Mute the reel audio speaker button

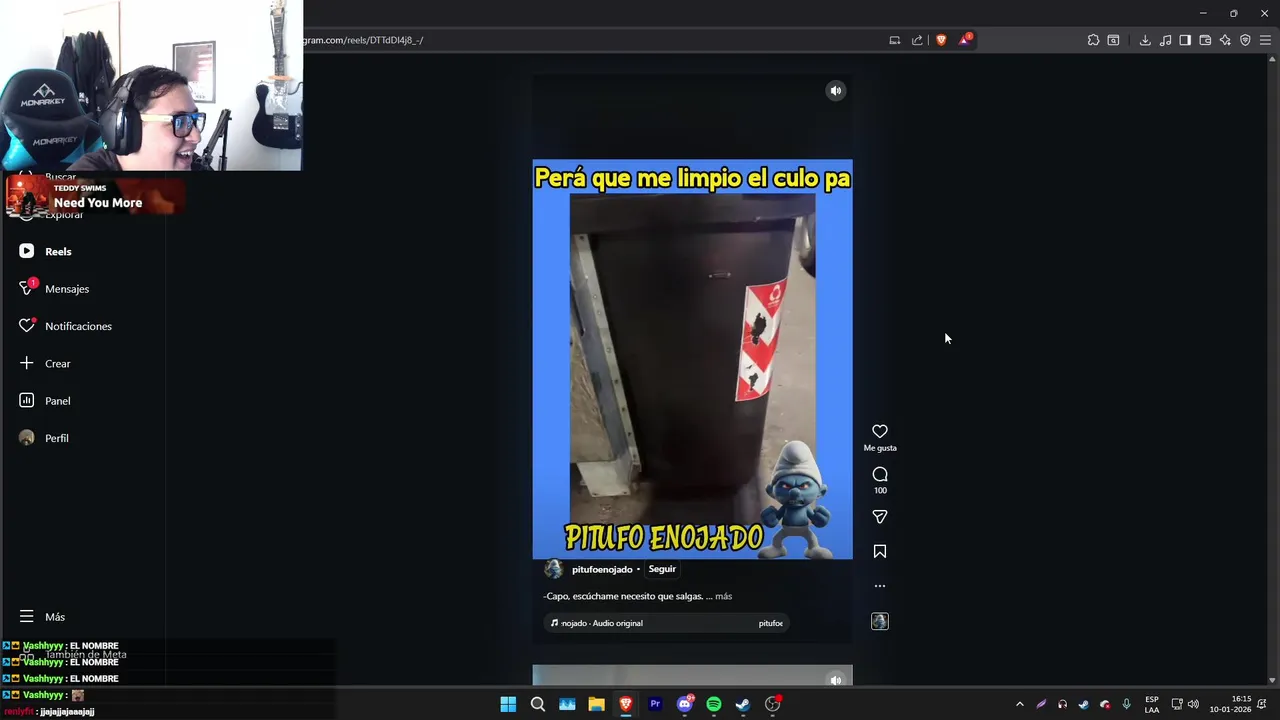point(836,91)
